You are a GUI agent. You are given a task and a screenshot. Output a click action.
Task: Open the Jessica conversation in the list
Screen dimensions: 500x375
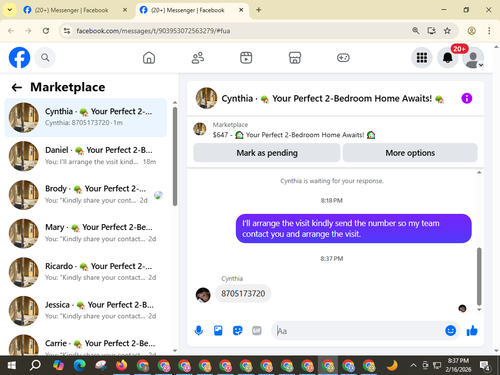click(x=86, y=311)
